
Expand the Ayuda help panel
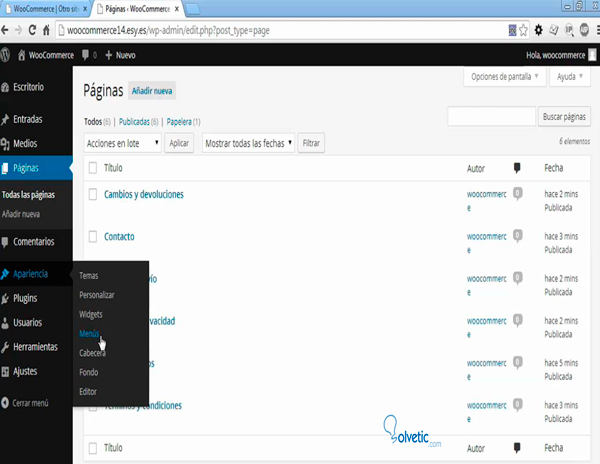(570, 77)
